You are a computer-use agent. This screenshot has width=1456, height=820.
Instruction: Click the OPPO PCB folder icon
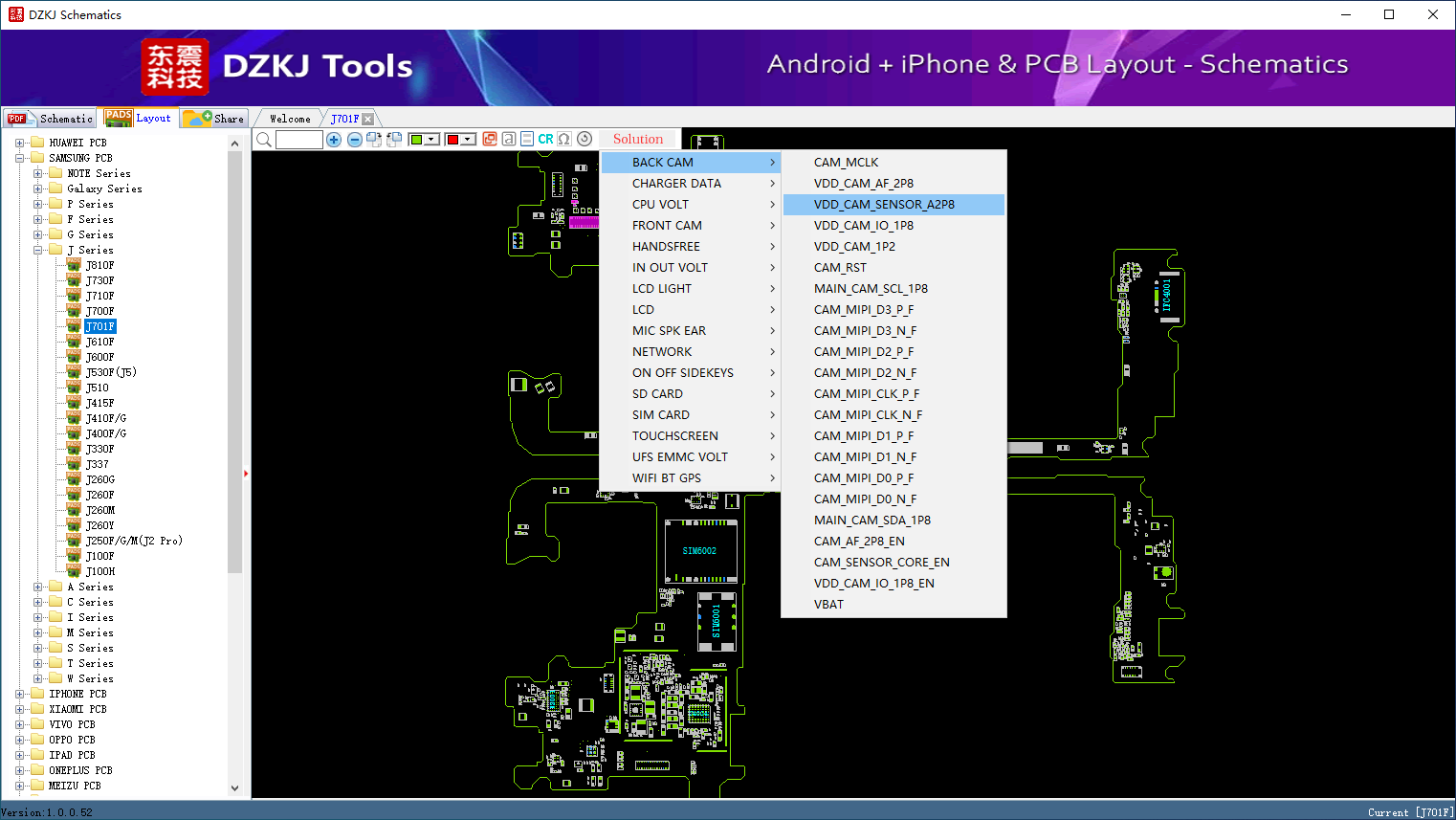pos(37,740)
